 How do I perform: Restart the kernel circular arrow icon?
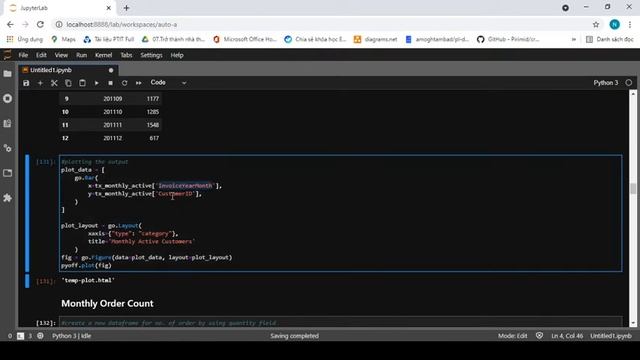pos(124,83)
